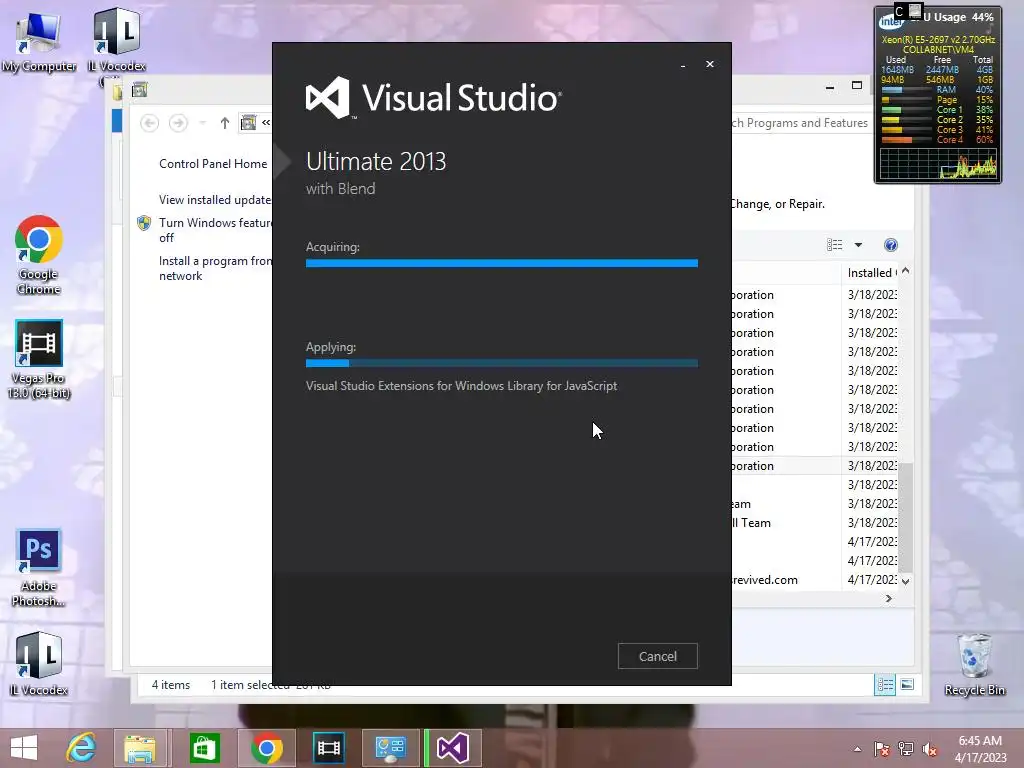The width and height of the screenshot is (1024, 768).
Task: Switch to Vegas Pro in taskbar
Action: [328, 748]
